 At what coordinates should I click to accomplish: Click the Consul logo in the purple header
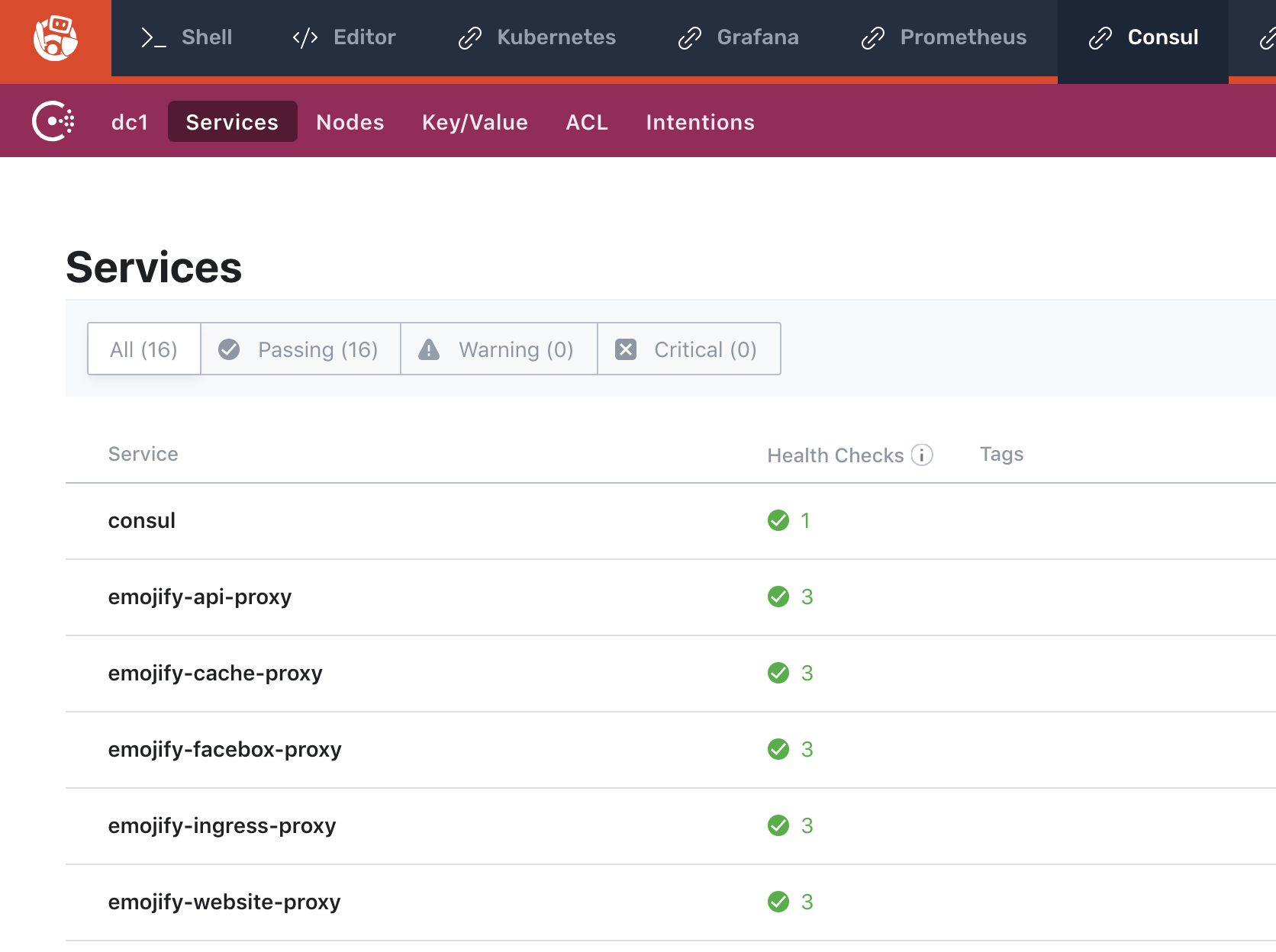pos(53,121)
